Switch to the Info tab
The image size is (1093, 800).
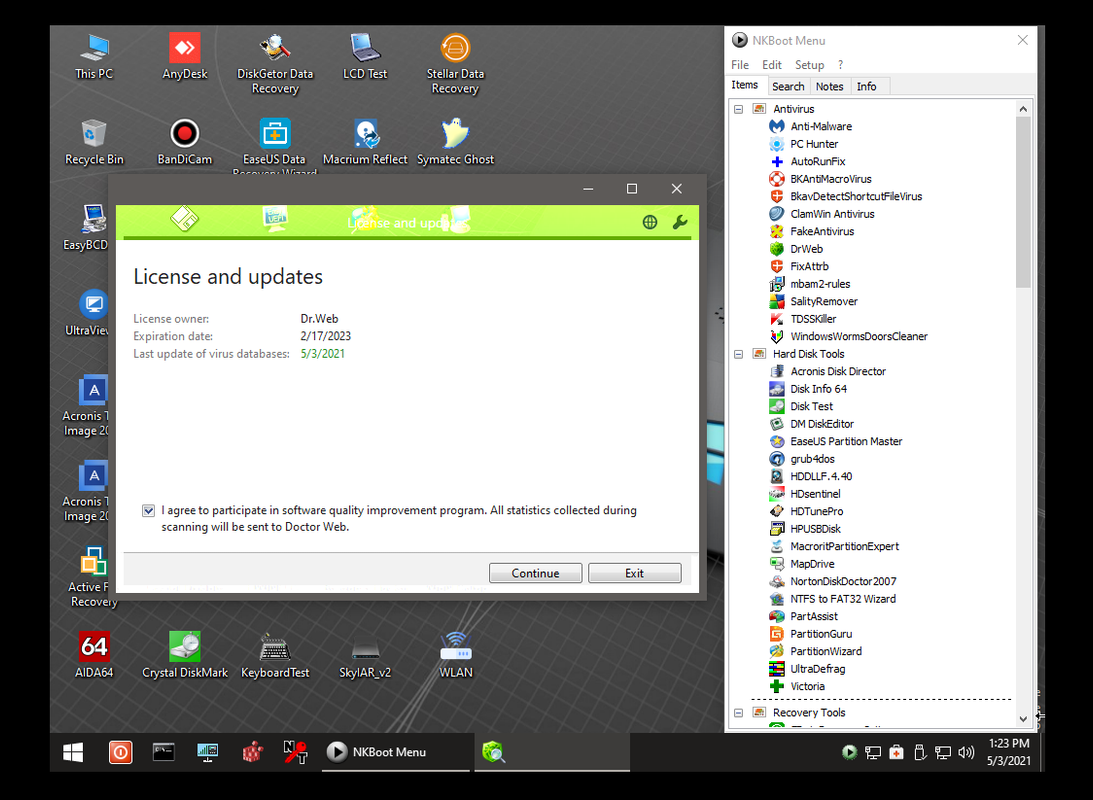[866, 86]
